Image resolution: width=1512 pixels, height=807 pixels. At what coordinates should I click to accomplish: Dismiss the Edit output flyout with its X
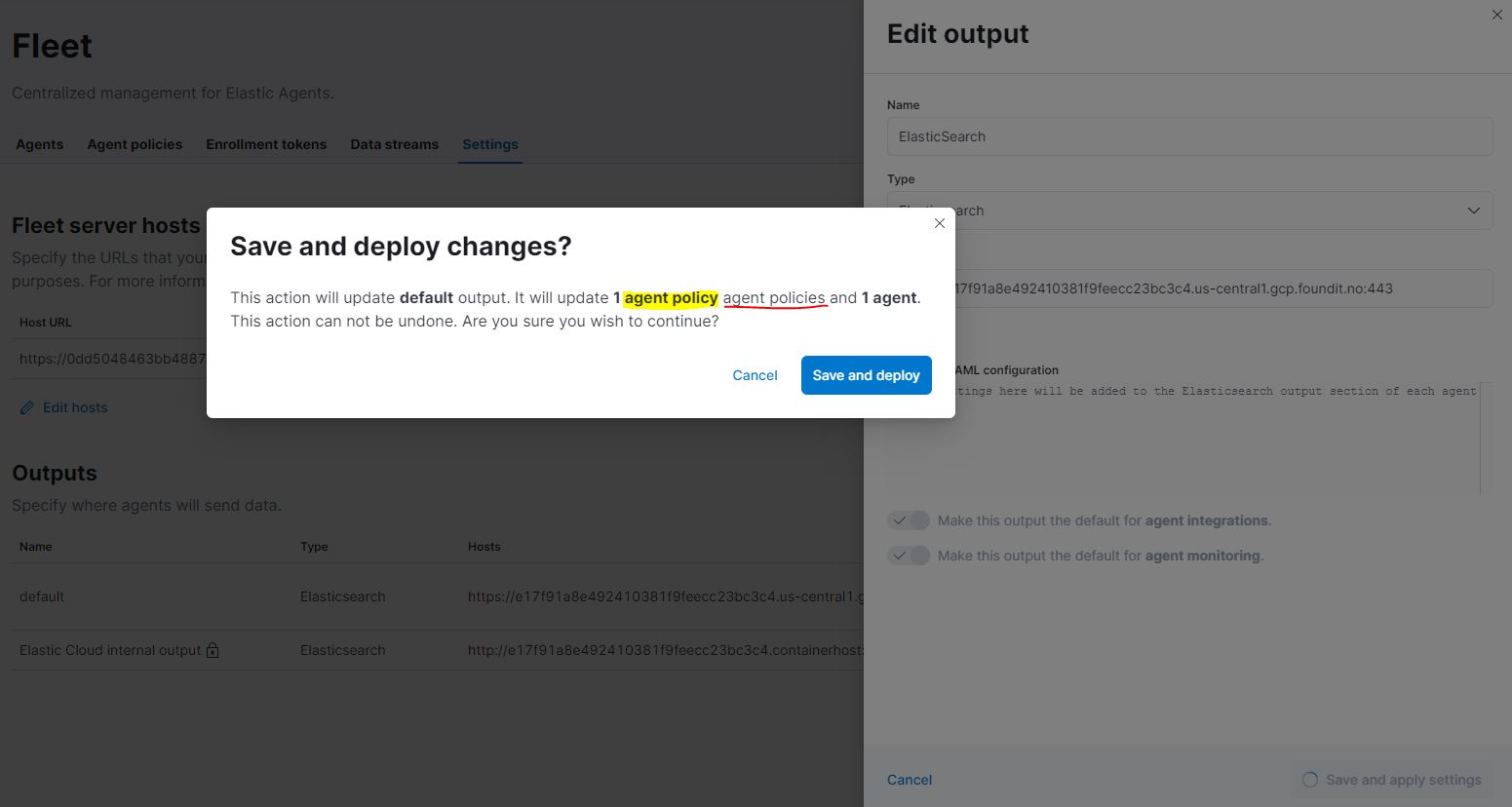(x=1496, y=15)
